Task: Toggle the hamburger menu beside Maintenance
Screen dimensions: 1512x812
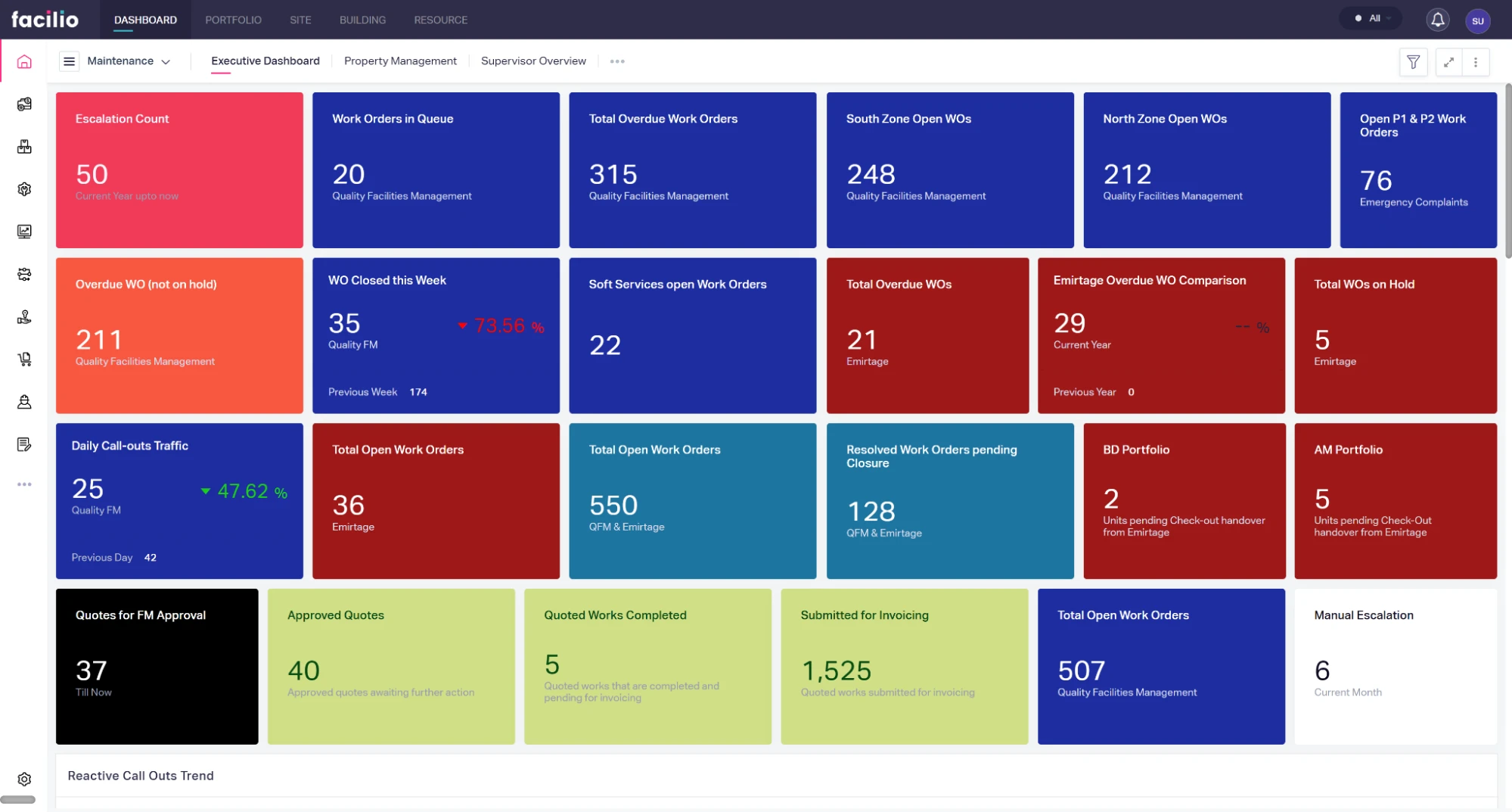Action: (x=69, y=61)
